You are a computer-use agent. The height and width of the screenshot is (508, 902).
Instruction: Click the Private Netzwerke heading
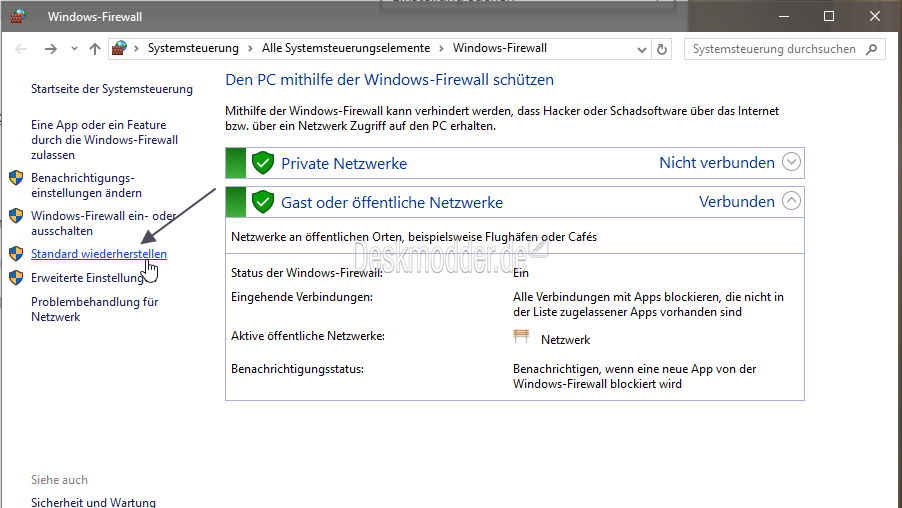(344, 163)
